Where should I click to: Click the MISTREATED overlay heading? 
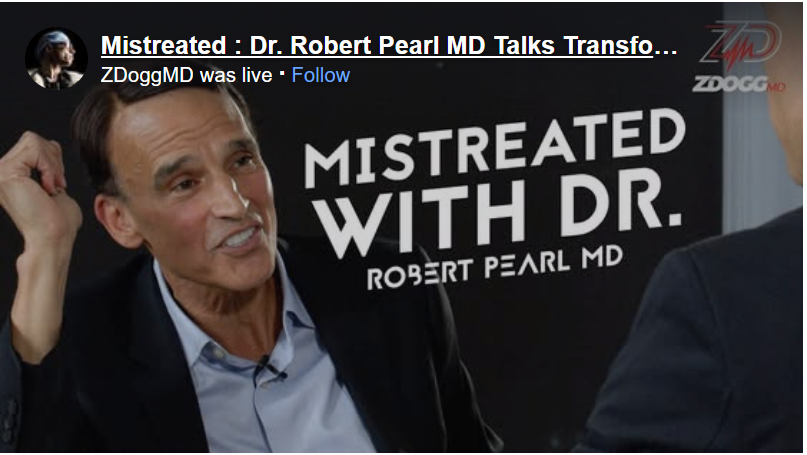point(495,147)
